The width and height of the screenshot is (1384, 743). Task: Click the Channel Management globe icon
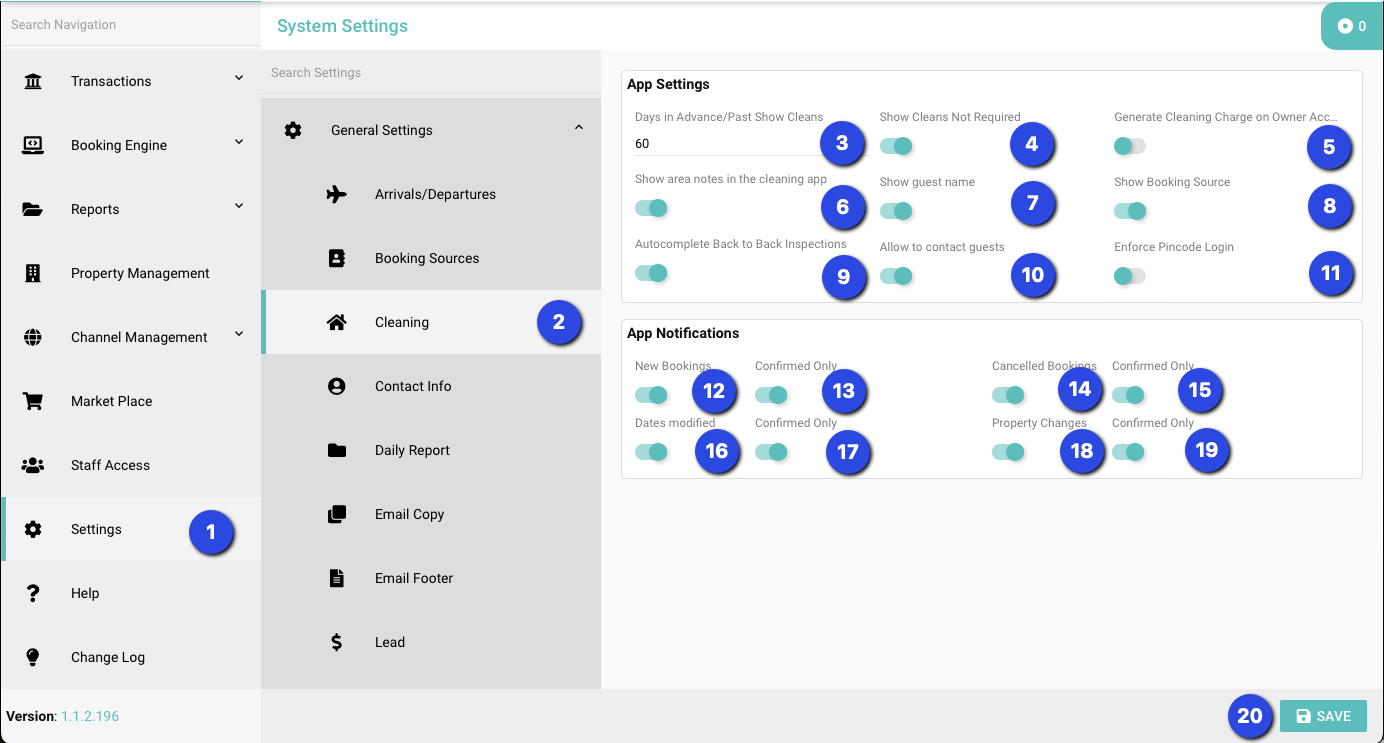[x=33, y=337]
